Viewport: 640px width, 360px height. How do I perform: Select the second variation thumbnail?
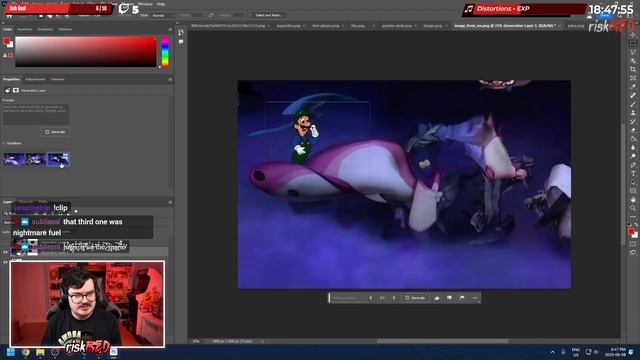pos(36,159)
